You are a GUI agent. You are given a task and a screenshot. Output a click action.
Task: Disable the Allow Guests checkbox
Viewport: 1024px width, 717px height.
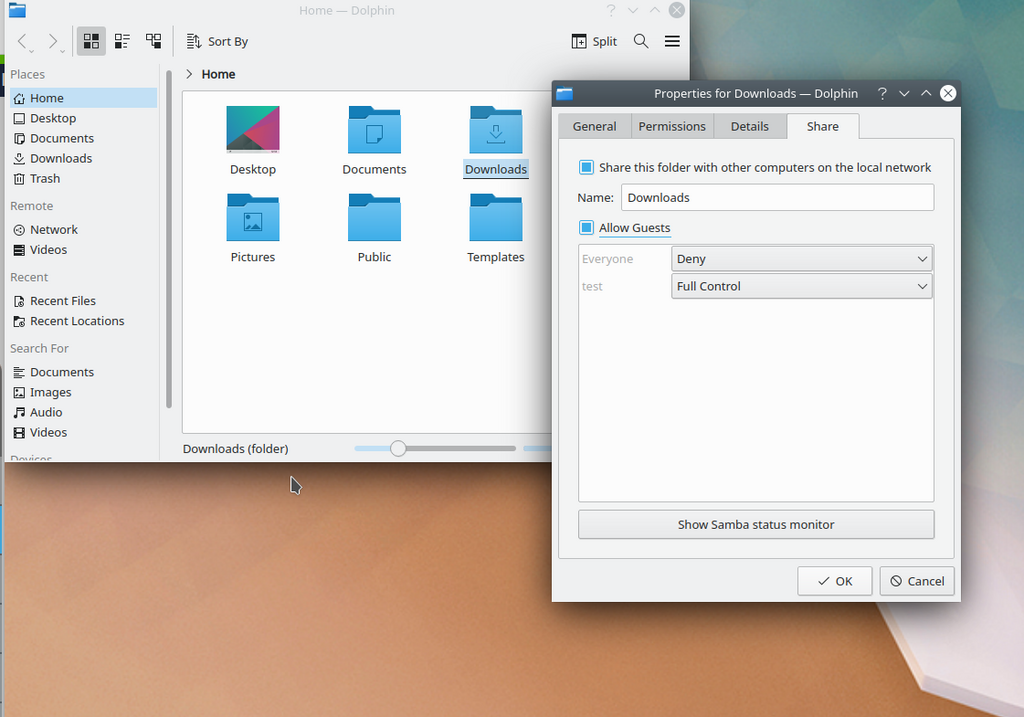point(587,228)
